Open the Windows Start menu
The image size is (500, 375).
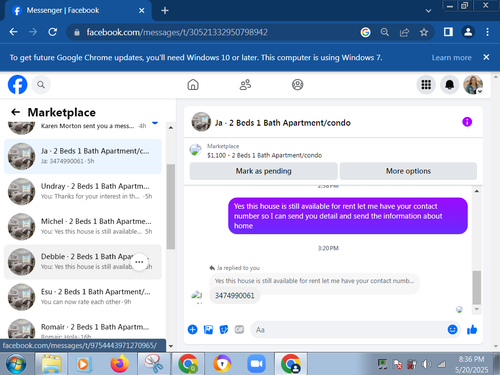point(15,364)
